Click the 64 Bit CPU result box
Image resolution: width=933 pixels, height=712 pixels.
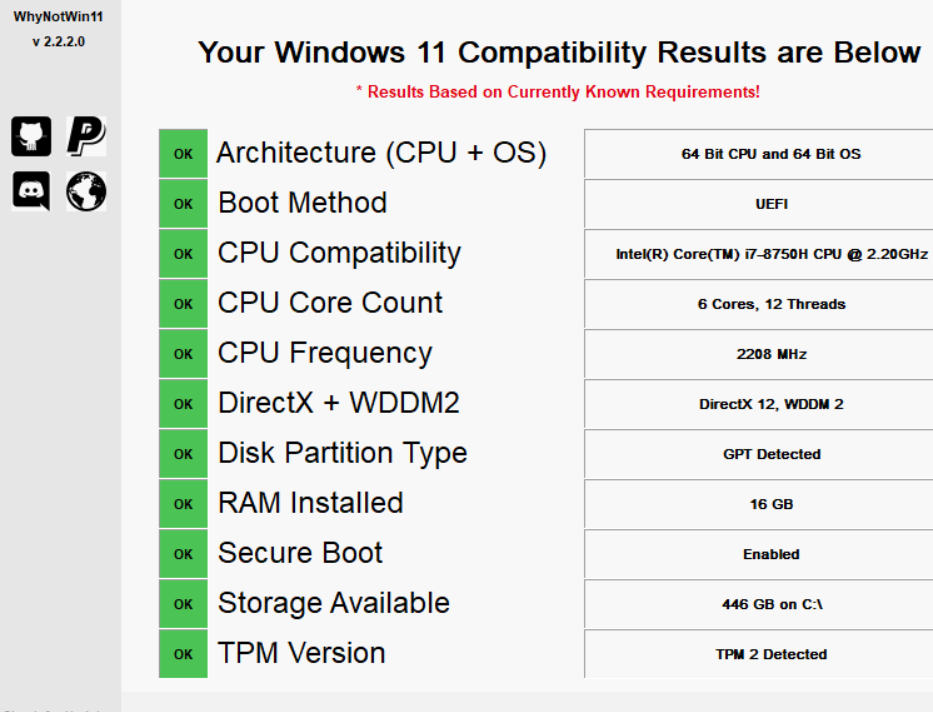(771, 154)
